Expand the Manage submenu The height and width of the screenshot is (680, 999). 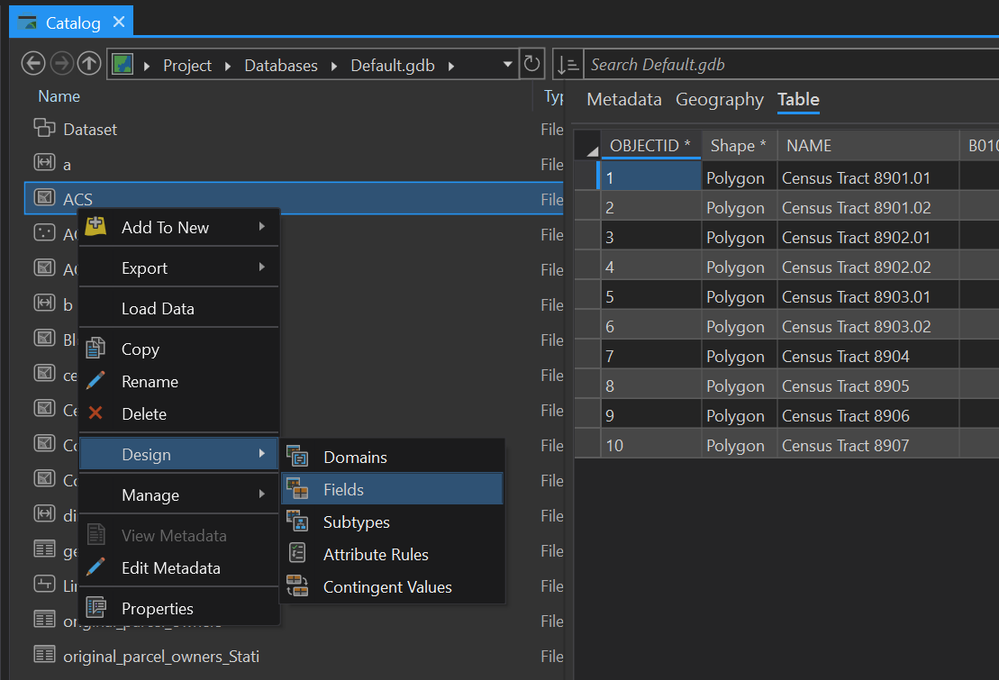click(262, 495)
